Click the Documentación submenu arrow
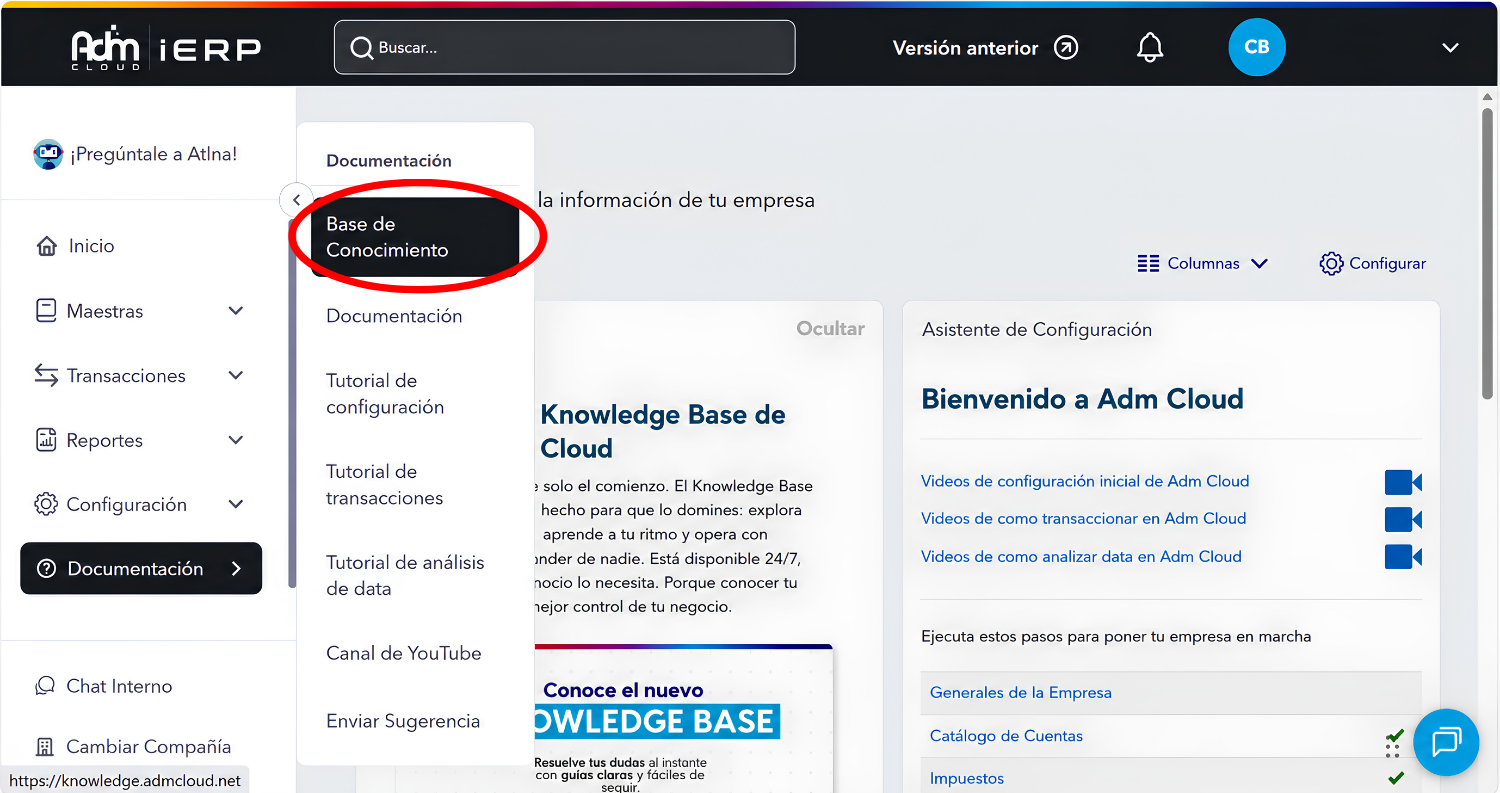 [x=236, y=569]
